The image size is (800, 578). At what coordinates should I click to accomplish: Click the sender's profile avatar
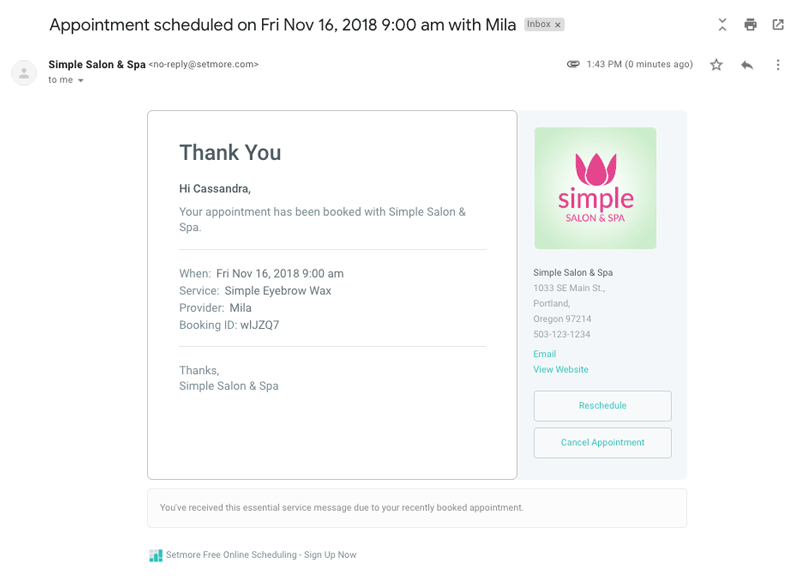(x=24, y=72)
